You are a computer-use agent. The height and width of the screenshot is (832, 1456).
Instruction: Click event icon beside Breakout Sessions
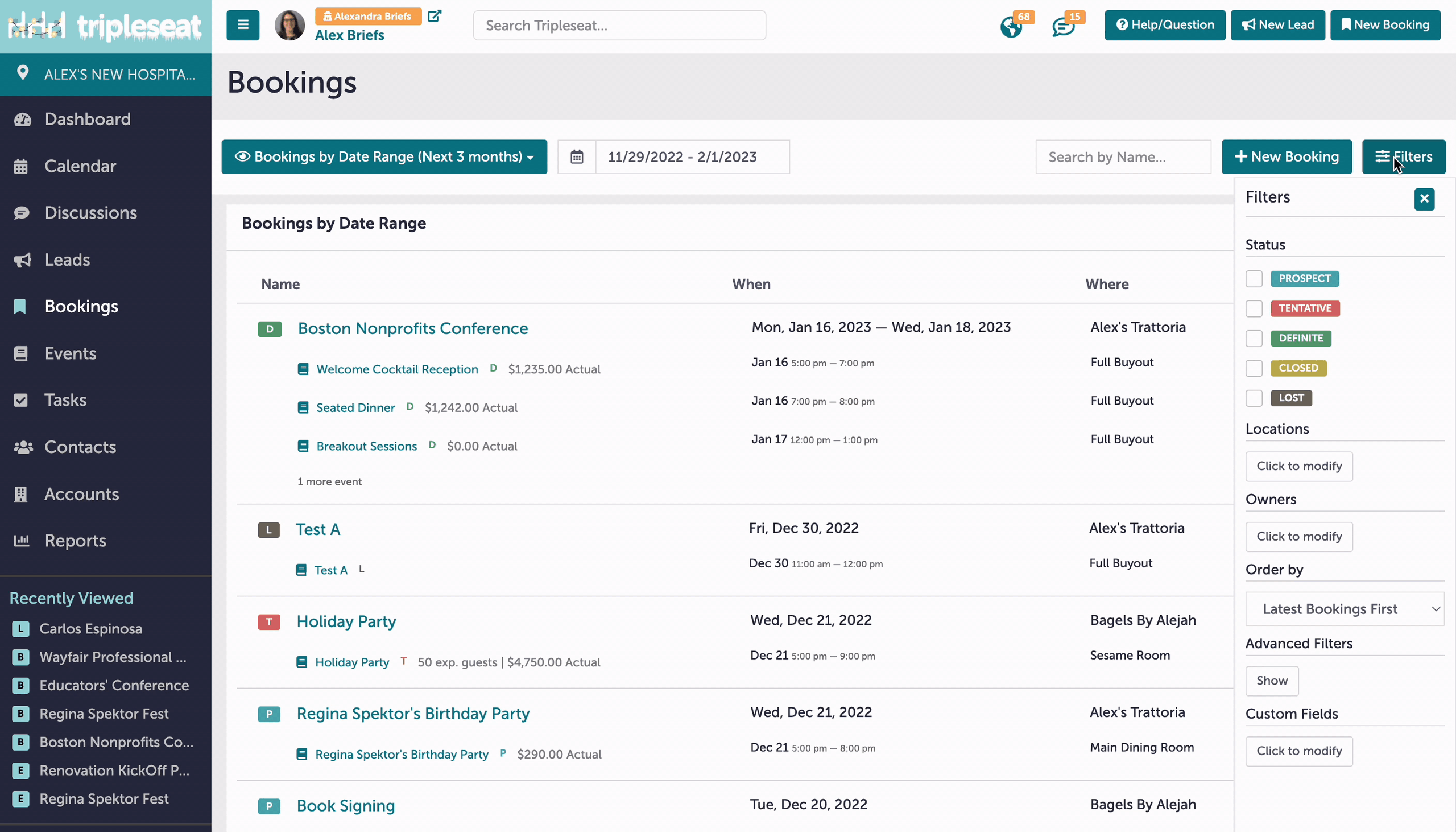(x=303, y=446)
